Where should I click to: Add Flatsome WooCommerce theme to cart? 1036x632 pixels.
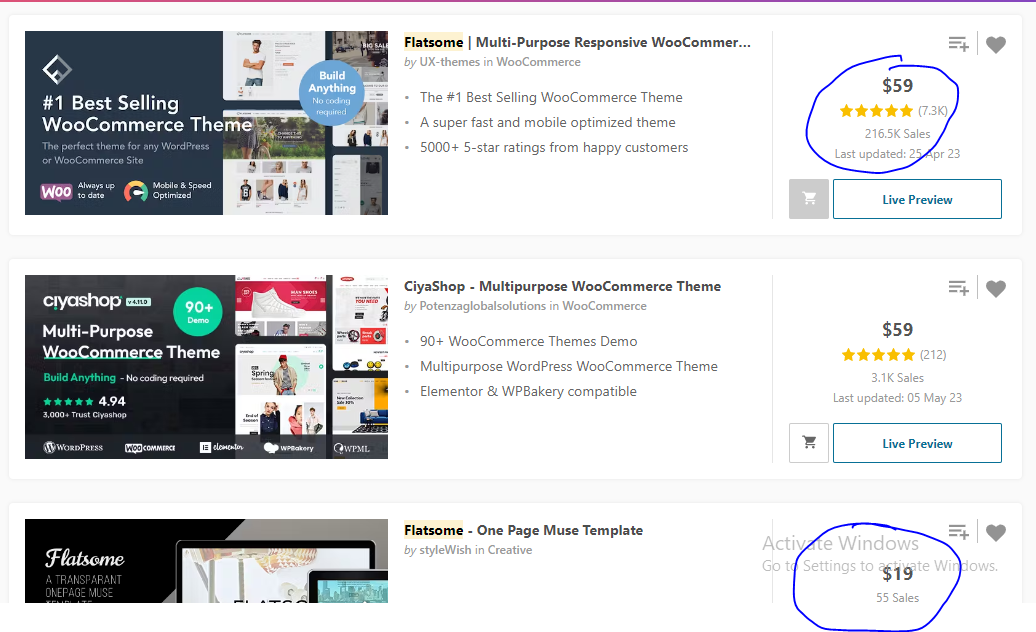point(809,199)
